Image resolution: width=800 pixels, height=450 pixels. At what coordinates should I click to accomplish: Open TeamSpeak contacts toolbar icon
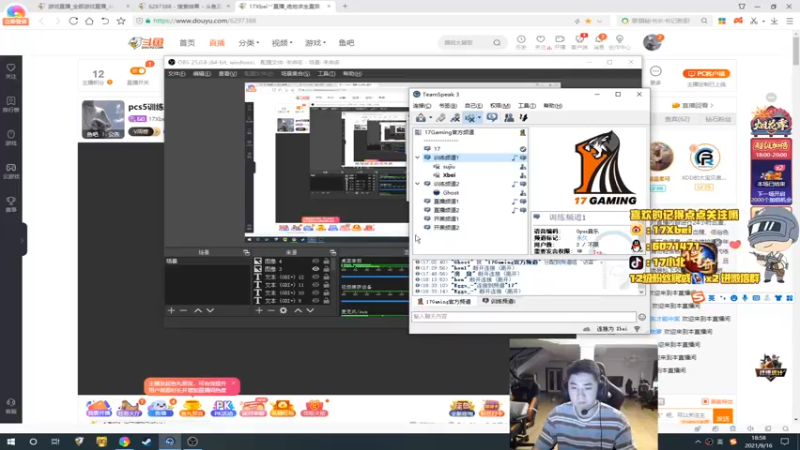(x=509, y=118)
